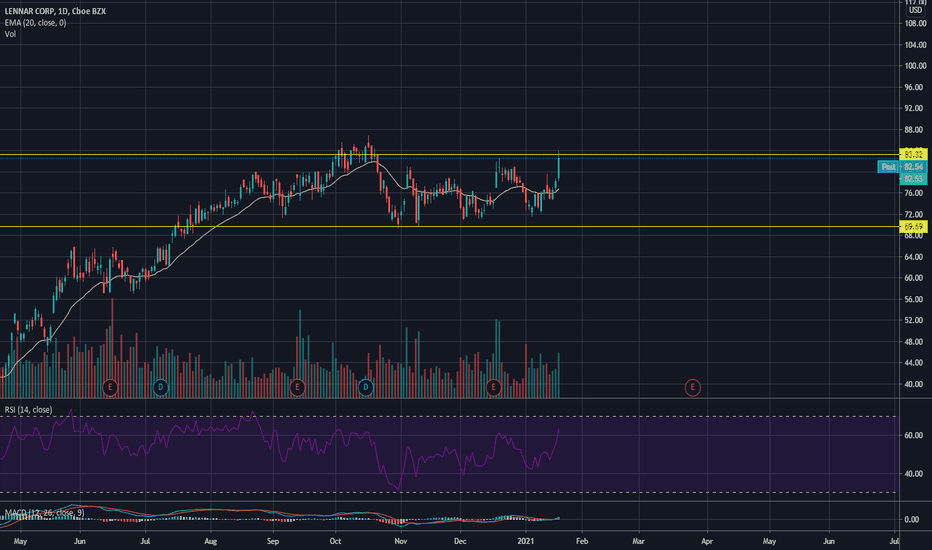Click the Nov label on the time axis

coord(401,541)
